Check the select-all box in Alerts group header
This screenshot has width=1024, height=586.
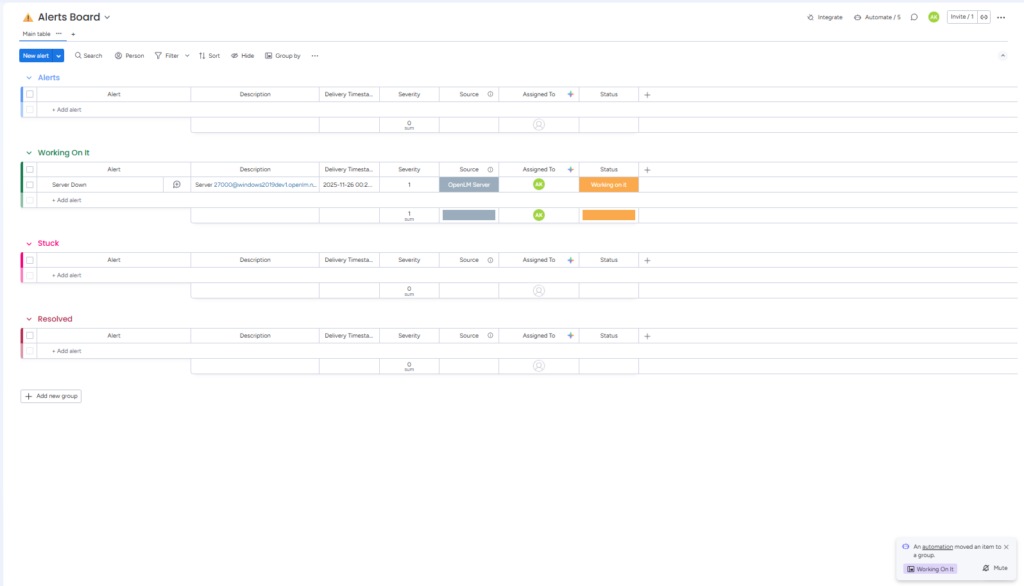point(30,94)
